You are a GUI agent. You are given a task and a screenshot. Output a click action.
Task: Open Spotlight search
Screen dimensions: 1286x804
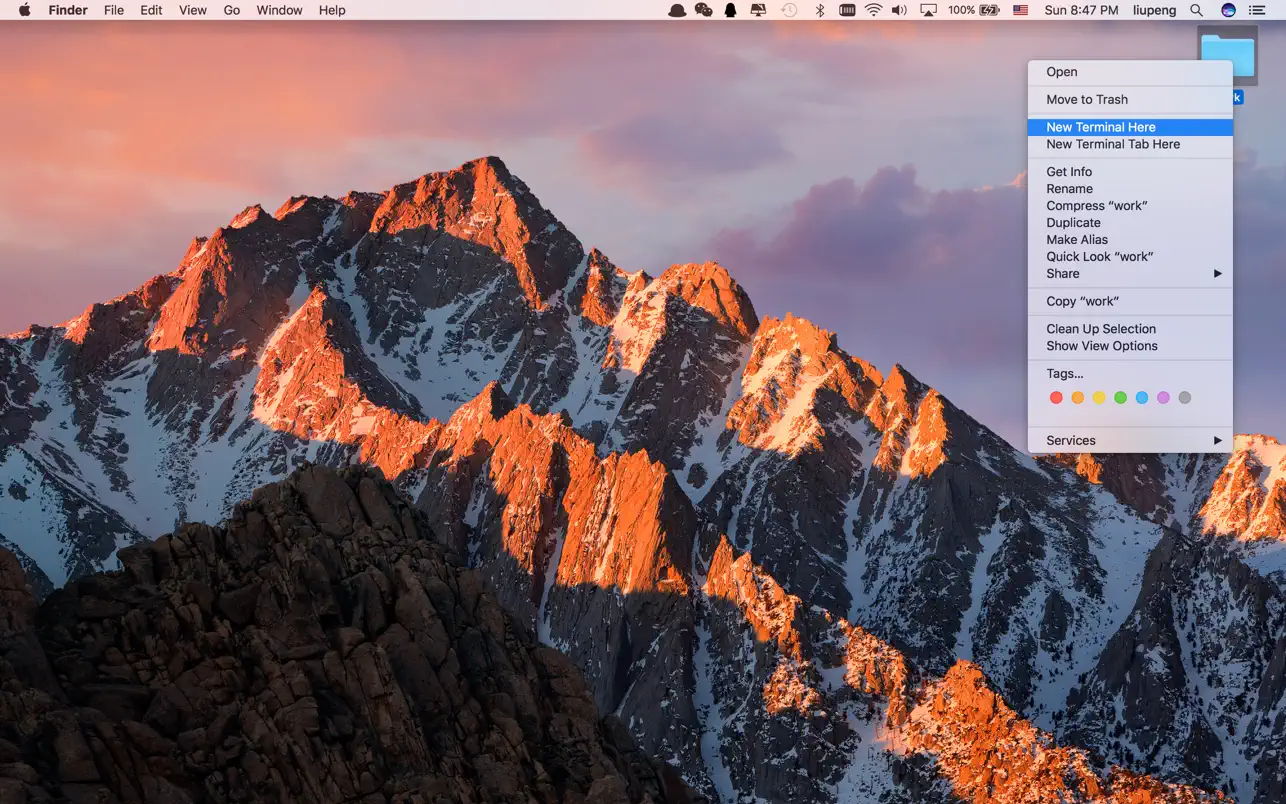(x=1196, y=10)
